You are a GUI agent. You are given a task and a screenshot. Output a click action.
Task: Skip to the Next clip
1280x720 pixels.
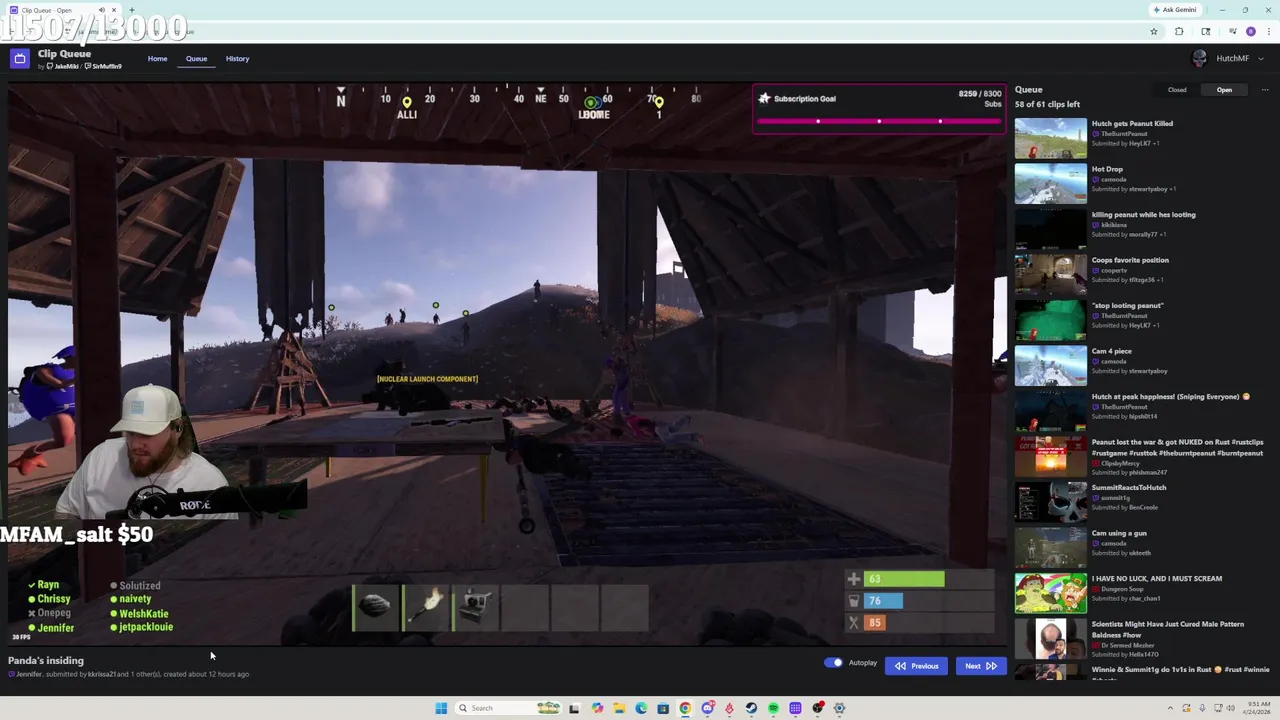[980, 666]
